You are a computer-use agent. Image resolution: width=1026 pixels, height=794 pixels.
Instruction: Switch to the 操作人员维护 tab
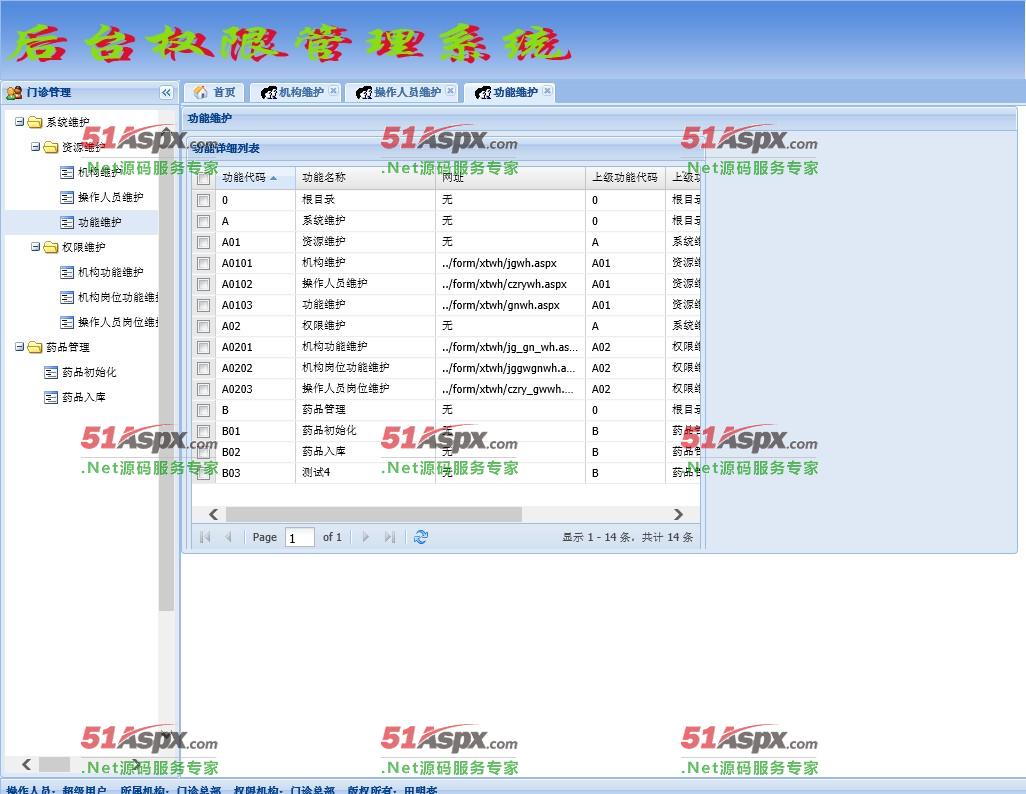[x=402, y=92]
